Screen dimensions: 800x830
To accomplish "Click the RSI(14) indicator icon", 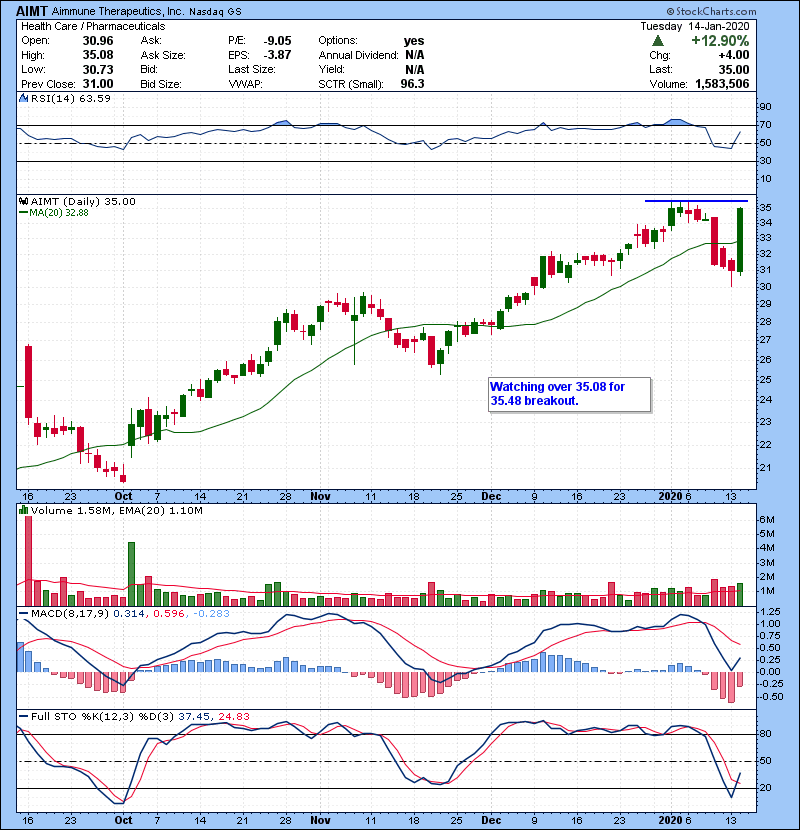I will coord(23,98).
